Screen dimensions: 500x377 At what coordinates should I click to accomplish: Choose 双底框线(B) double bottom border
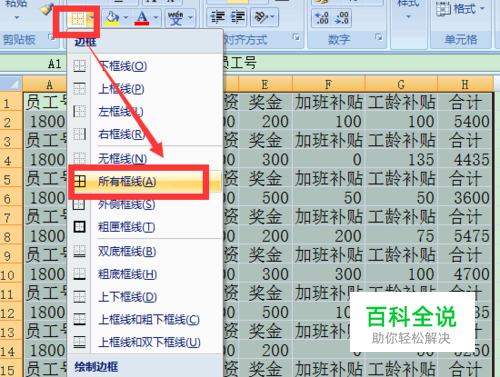[x=145, y=251]
